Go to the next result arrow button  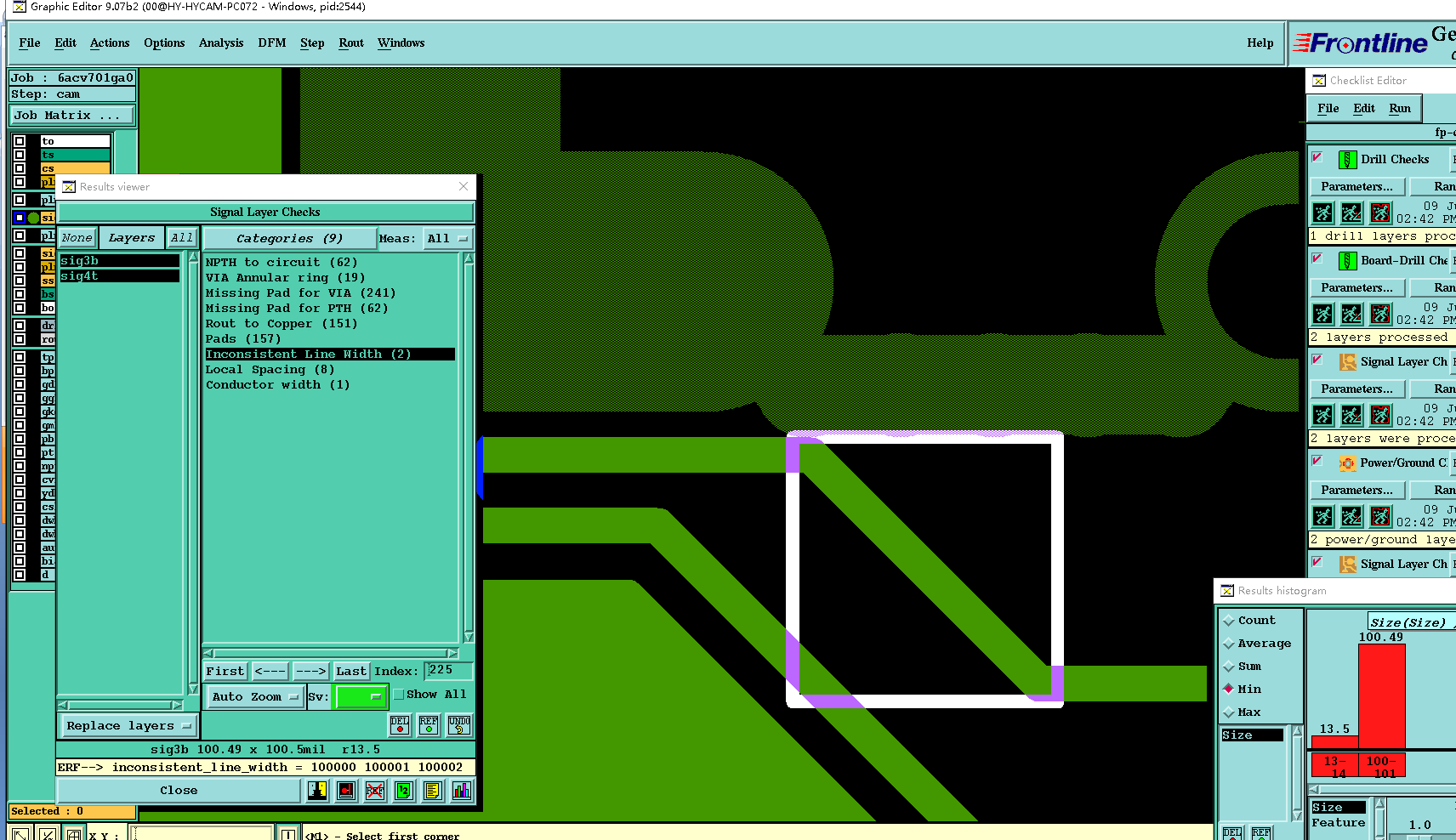click(x=311, y=672)
